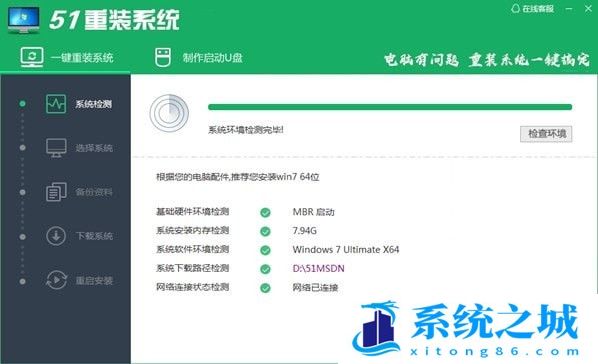Click the display monitor icon for 选择系统

pyautogui.click(x=56, y=148)
